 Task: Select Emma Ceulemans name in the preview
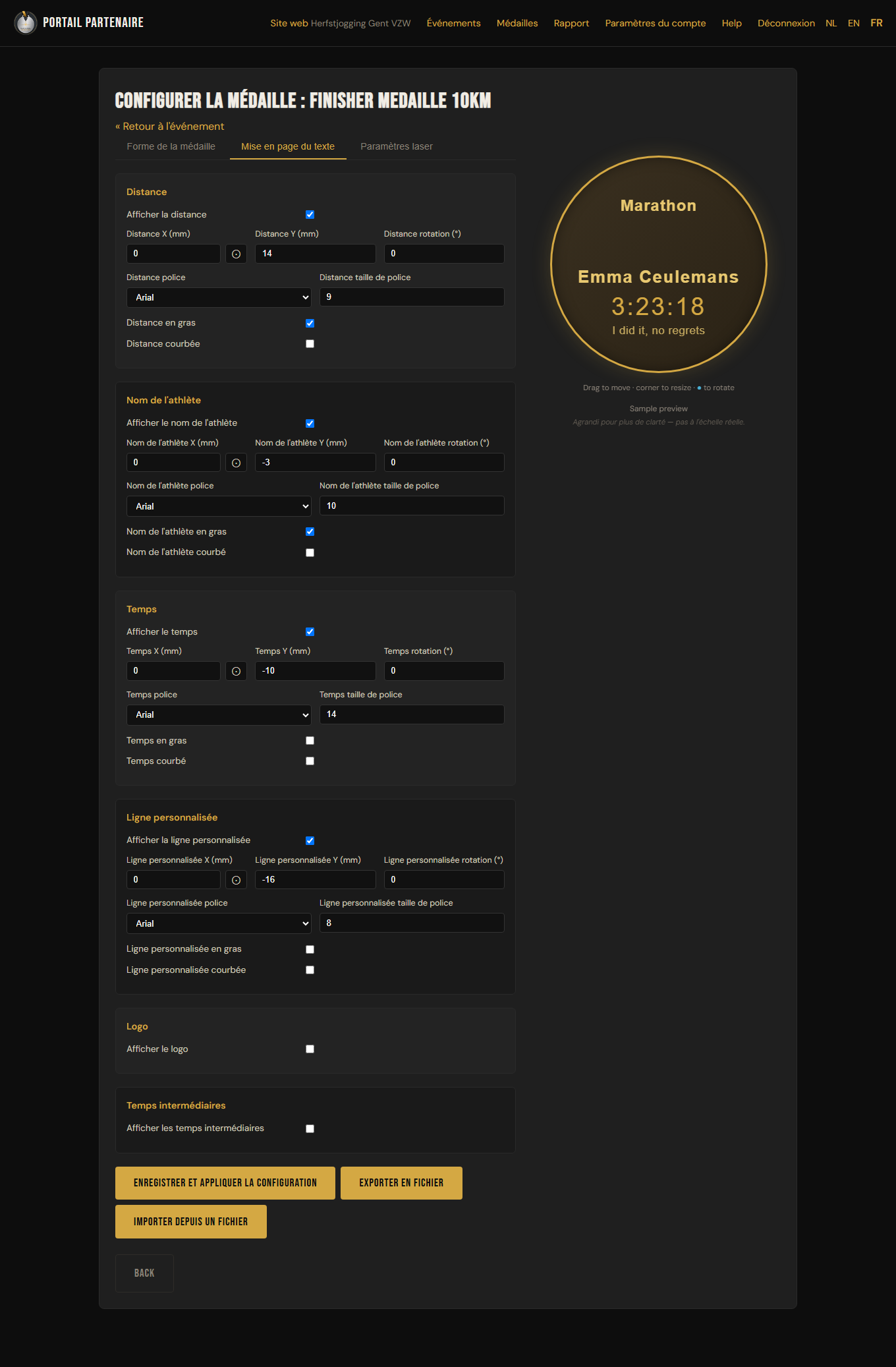[x=658, y=277]
